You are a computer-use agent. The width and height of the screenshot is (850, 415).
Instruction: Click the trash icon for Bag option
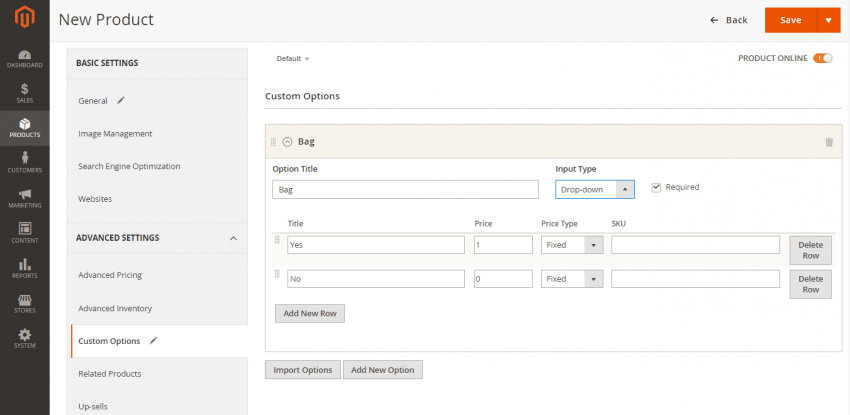828,142
